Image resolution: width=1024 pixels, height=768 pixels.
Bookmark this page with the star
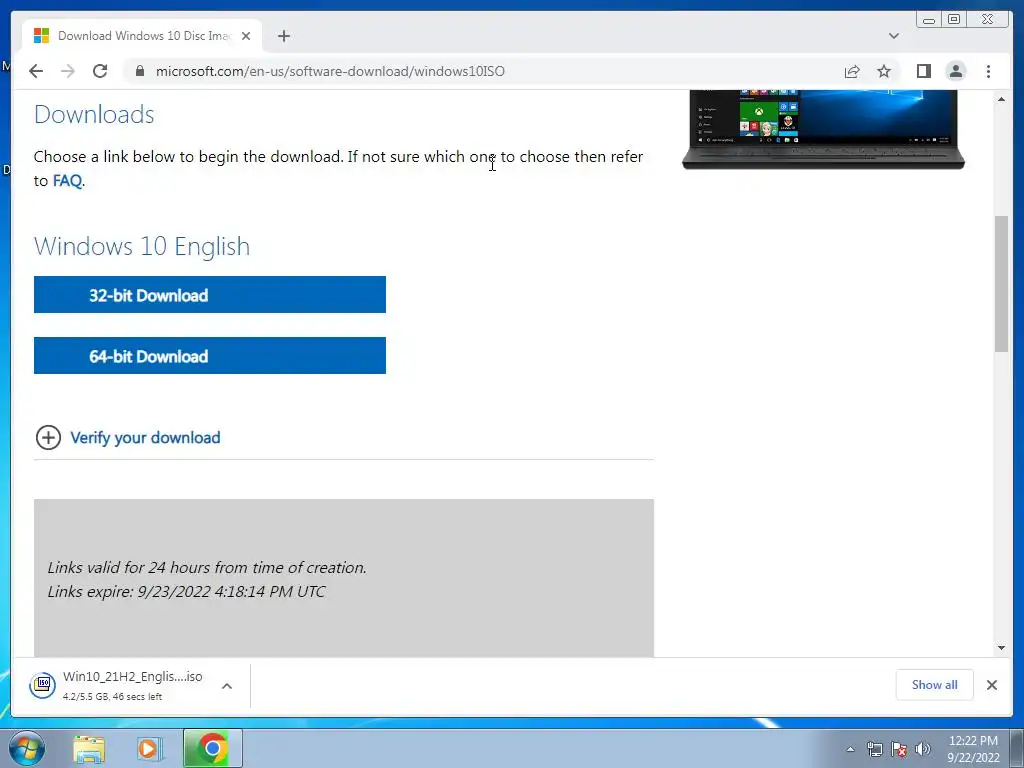(x=884, y=71)
